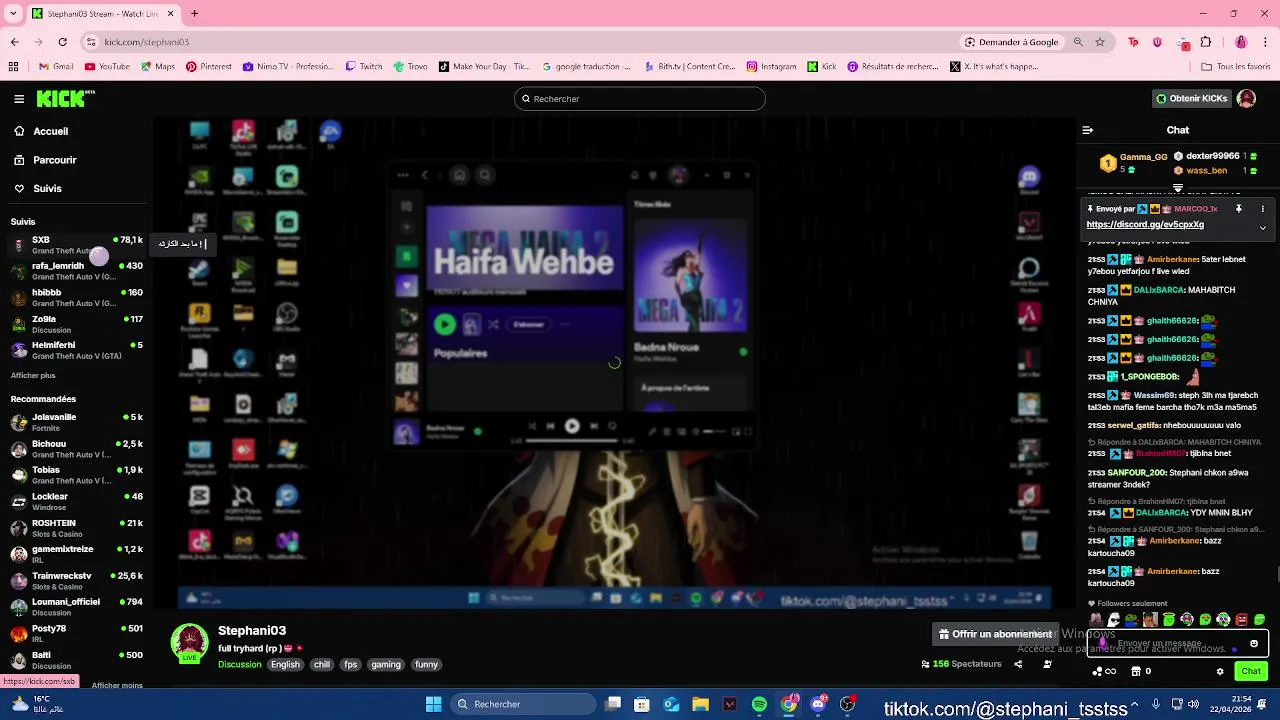The image size is (1280, 720).
Task: Select the funny stream tag
Action: click(426, 665)
